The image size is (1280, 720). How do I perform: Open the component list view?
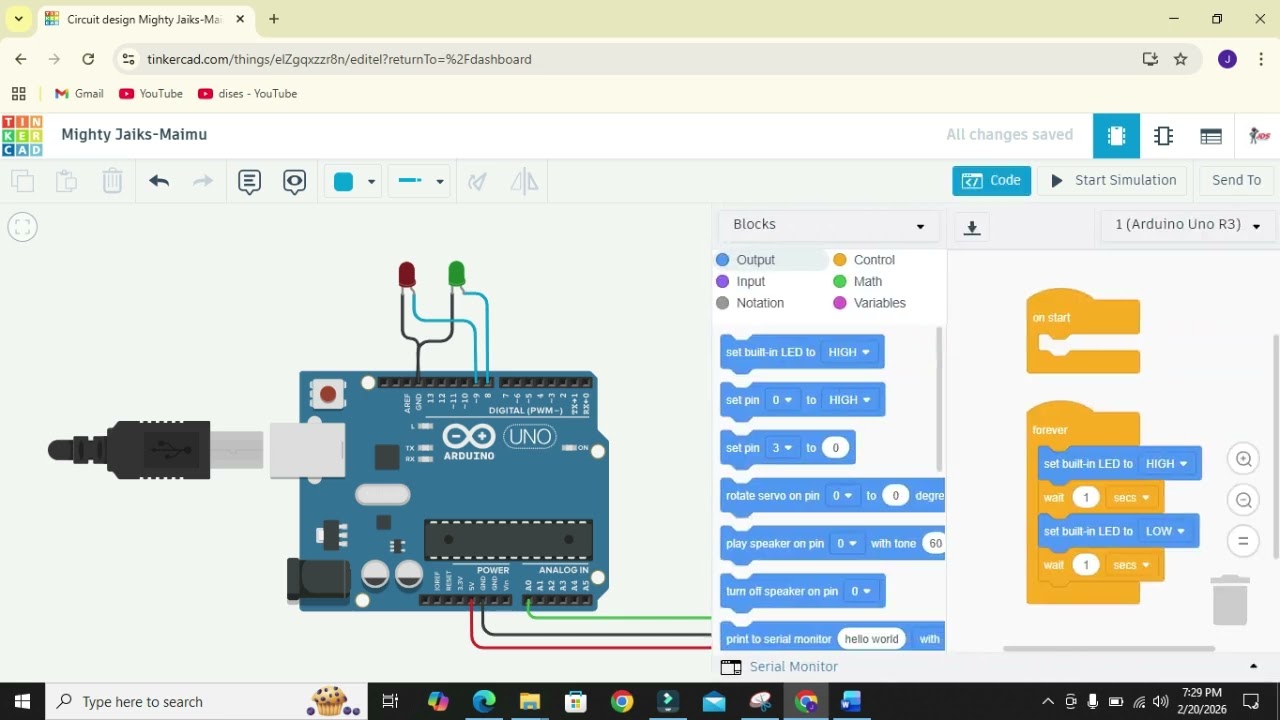click(x=1211, y=136)
